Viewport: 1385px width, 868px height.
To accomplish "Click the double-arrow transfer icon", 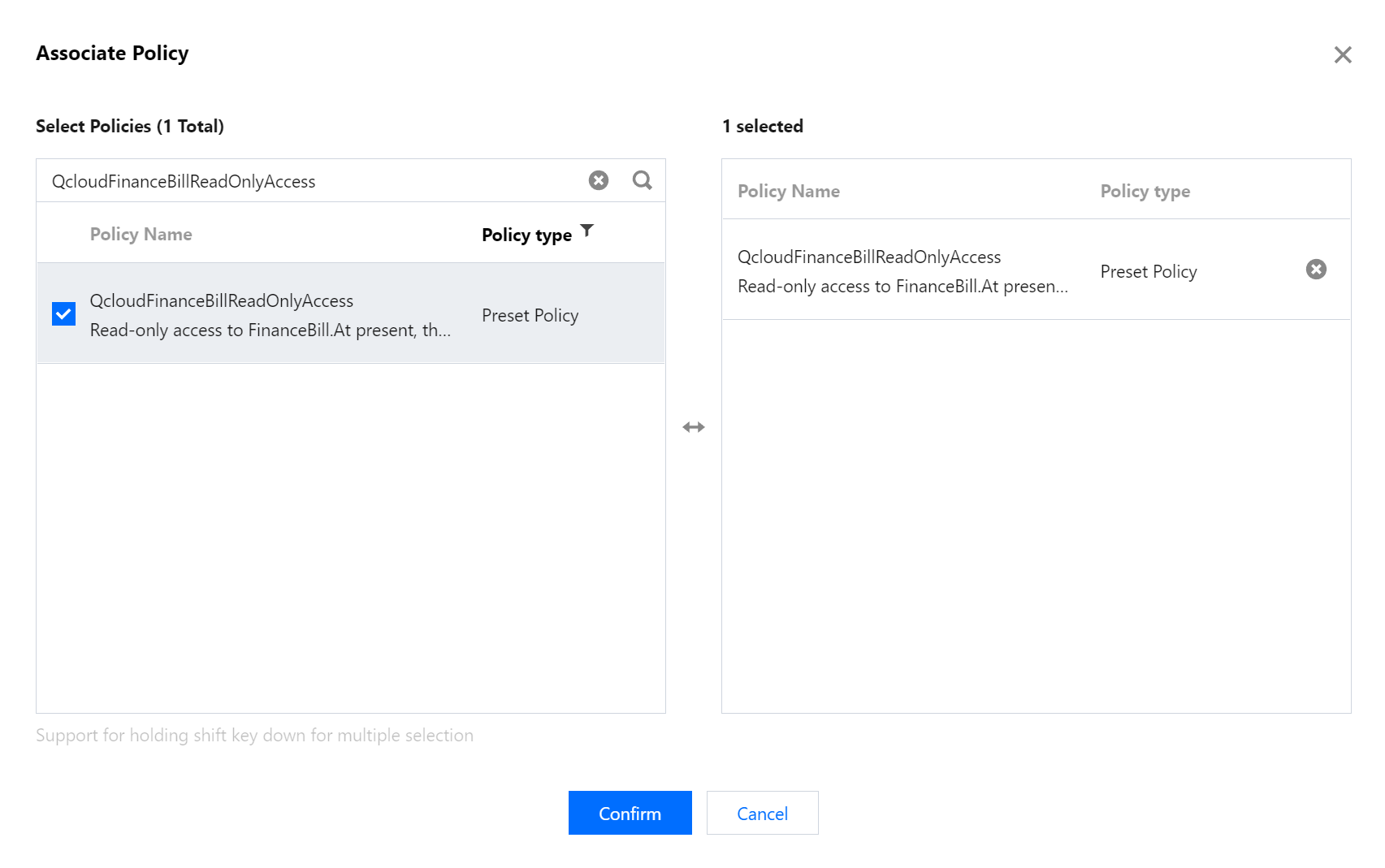I will tap(694, 427).
